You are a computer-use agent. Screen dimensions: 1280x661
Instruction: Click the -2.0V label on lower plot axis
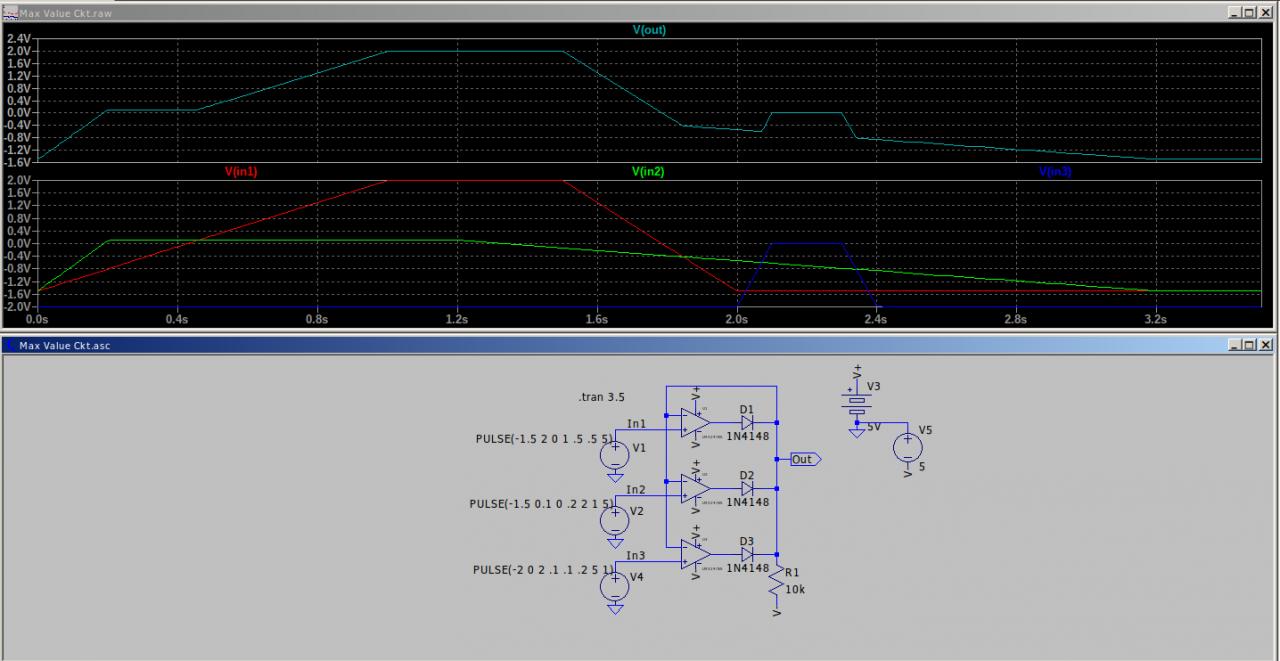[19, 306]
